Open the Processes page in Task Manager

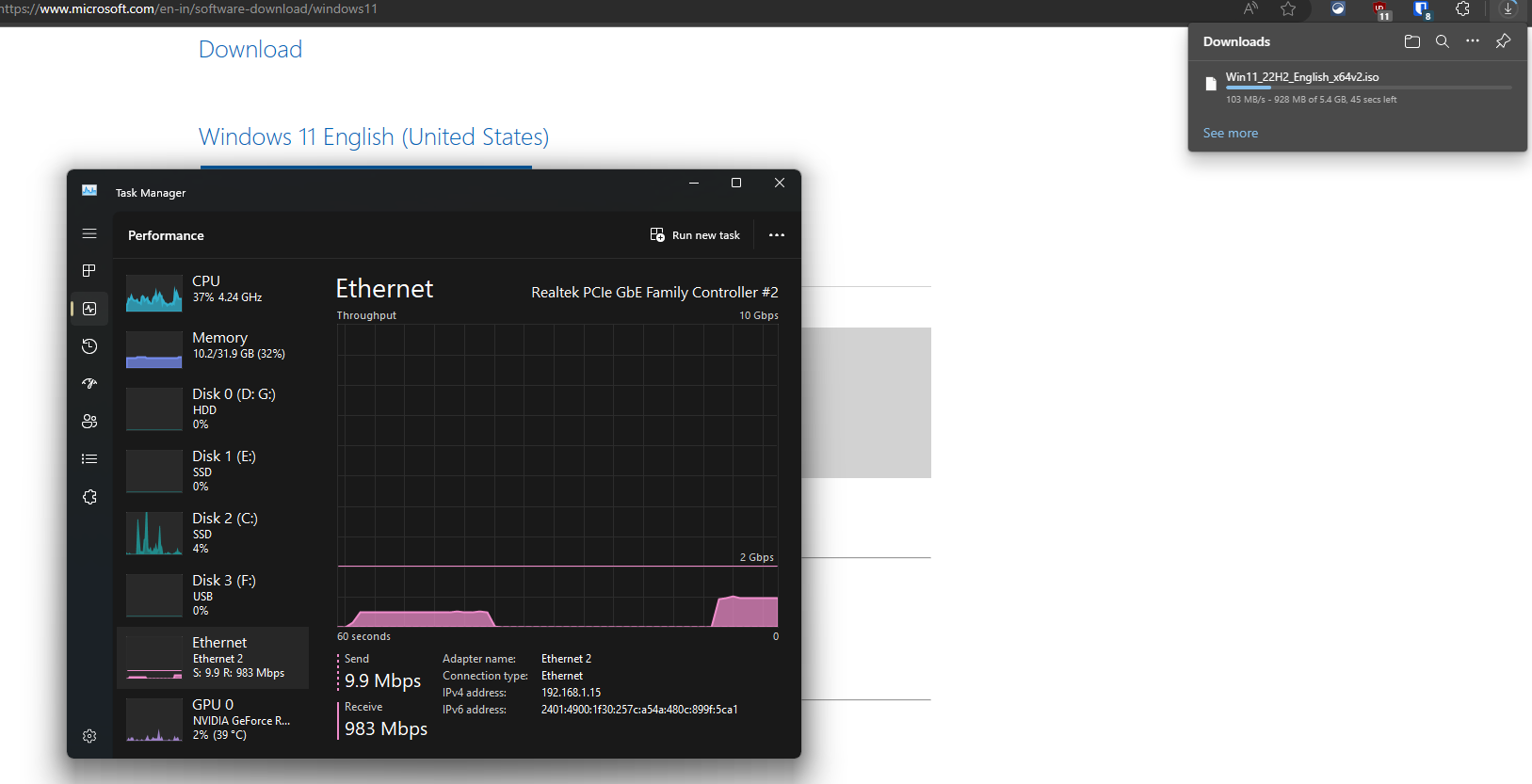click(89, 271)
